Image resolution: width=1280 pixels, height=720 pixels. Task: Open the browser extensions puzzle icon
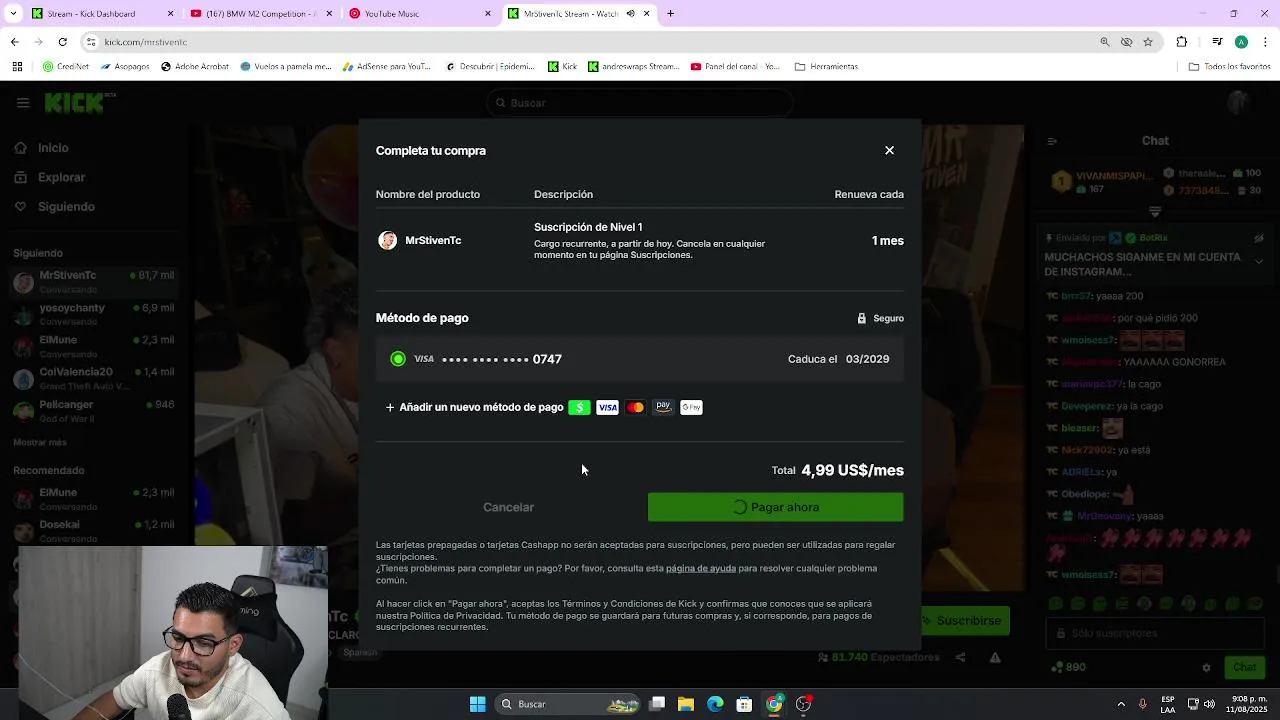point(1182,42)
